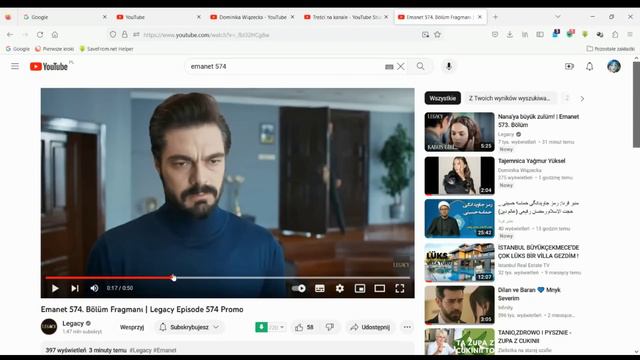Image resolution: width=640 pixels, height=360 pixels.
Task: Open the Subskrybujesz notification dropdown
Action: click(x=189, y=327)
